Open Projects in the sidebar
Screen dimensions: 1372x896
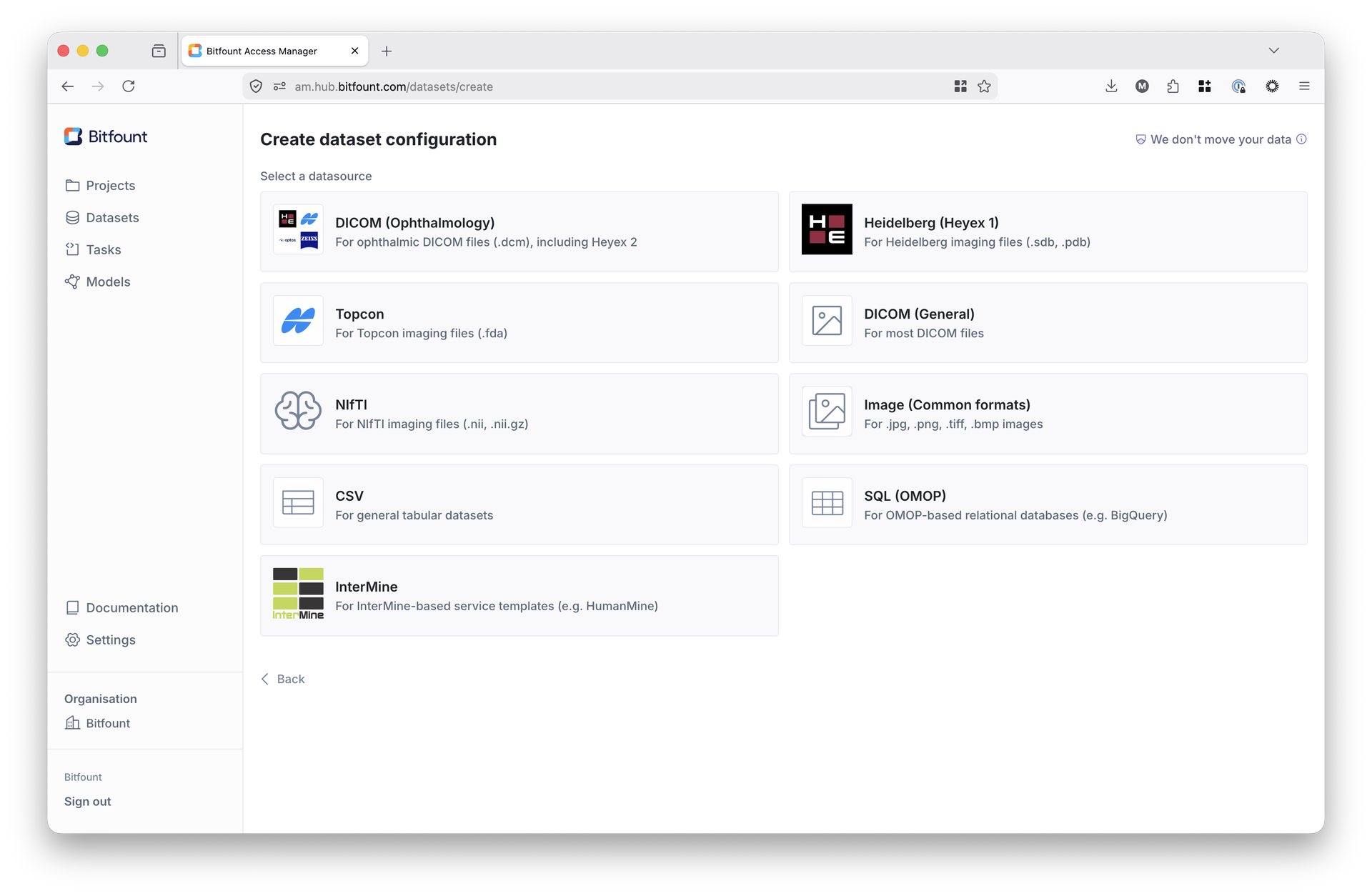tap(110, 186)
